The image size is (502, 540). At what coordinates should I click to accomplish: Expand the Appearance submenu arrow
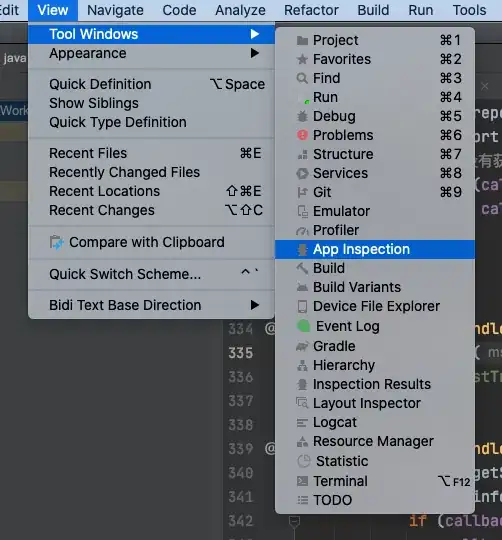(255, 53)
